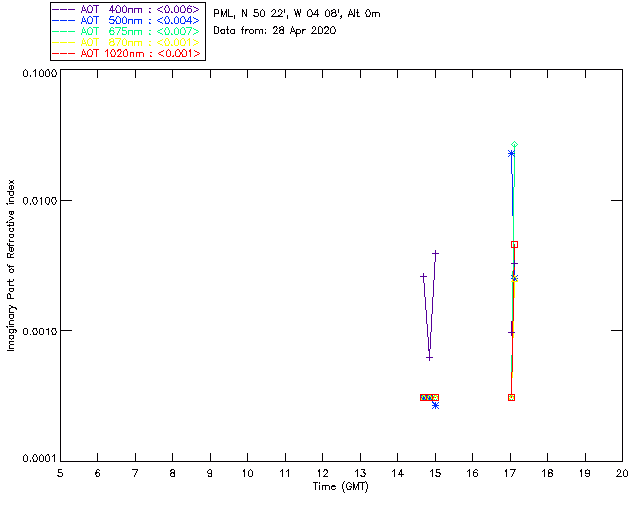The height and width of the screenshot is (512, 640).
Task: Click x-axis tick label 5
Action: [x=60, y=473]
